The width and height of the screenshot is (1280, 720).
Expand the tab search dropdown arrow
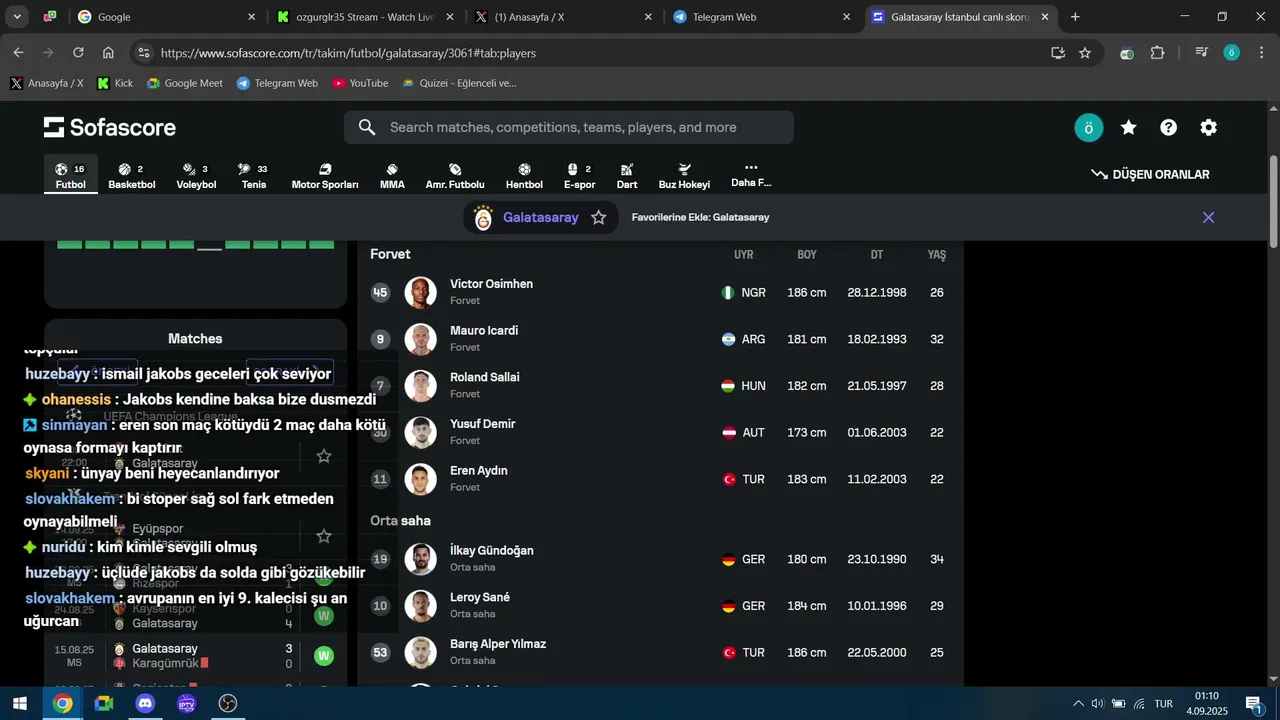tap(17, 17)
